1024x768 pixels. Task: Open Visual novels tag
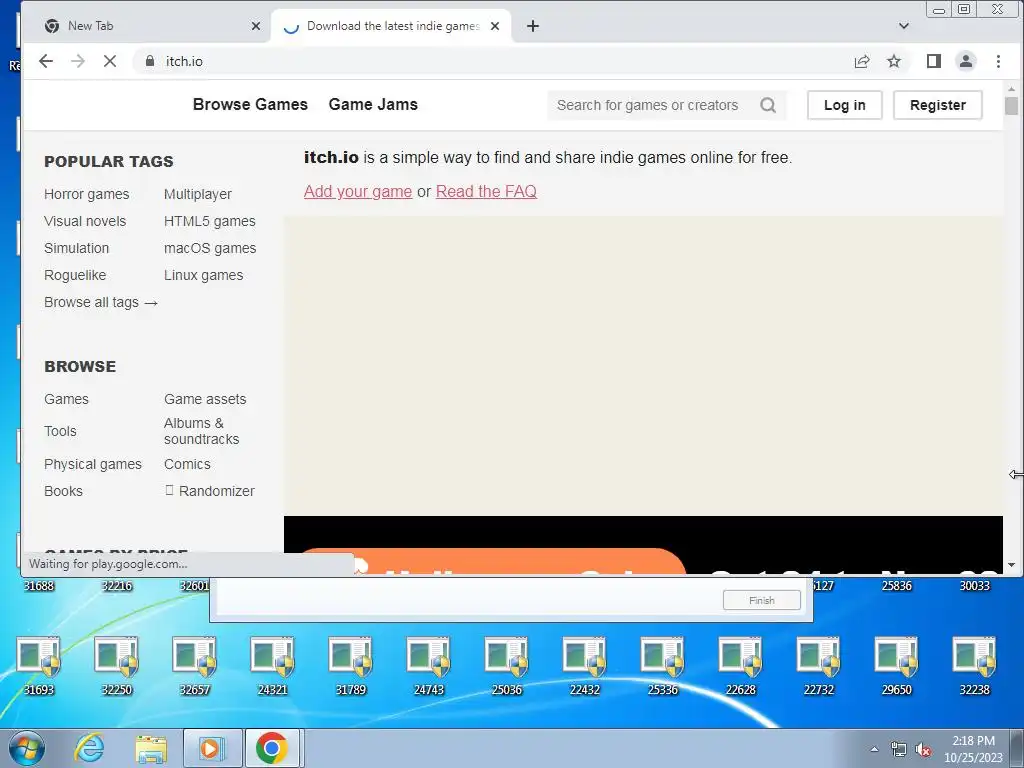click(x=85, y=221)
